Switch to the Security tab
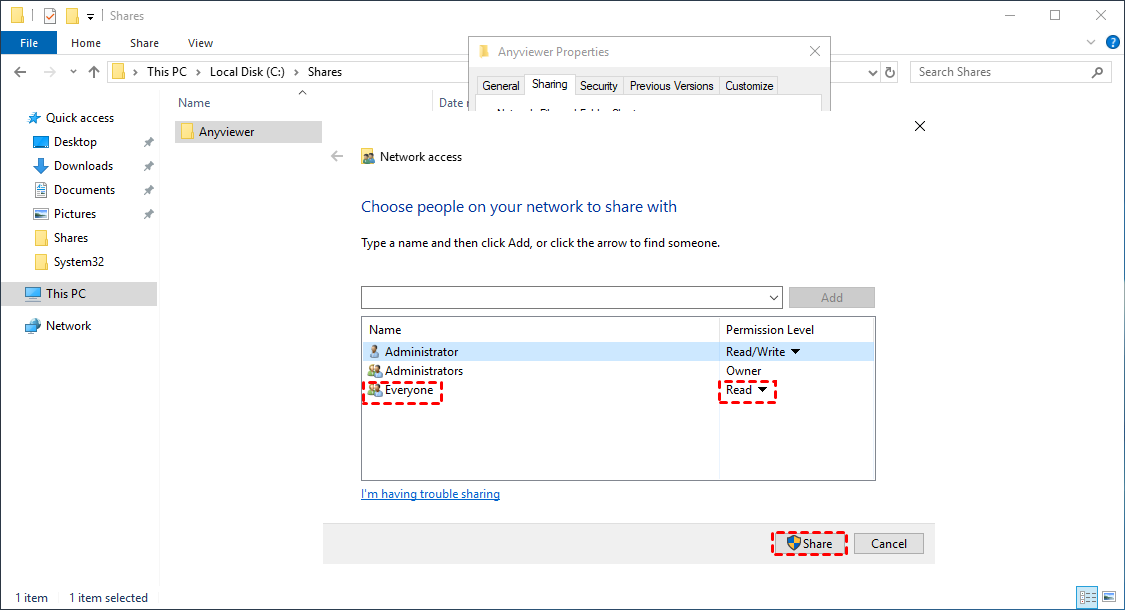This screenshot has width=1125, height=610. [598, 86]
